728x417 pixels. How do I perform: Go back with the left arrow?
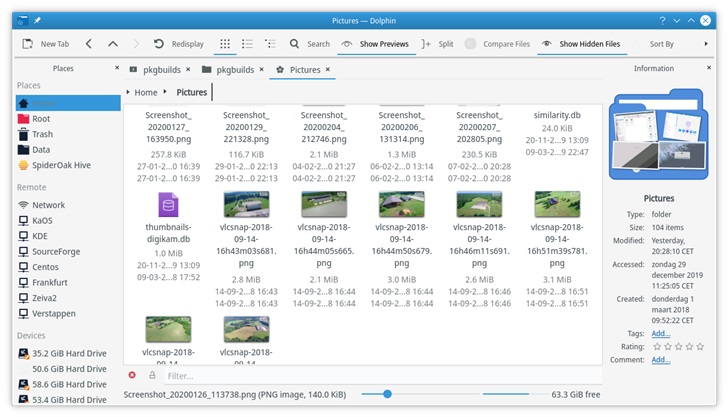coord(89,44)
